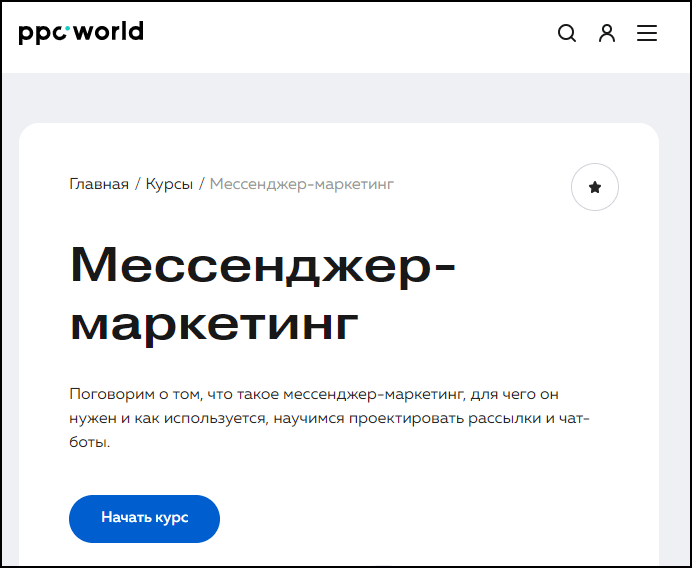The image size is (692, 568).
Task: Add course to favorites with star icon
Action: pos(595,187)
